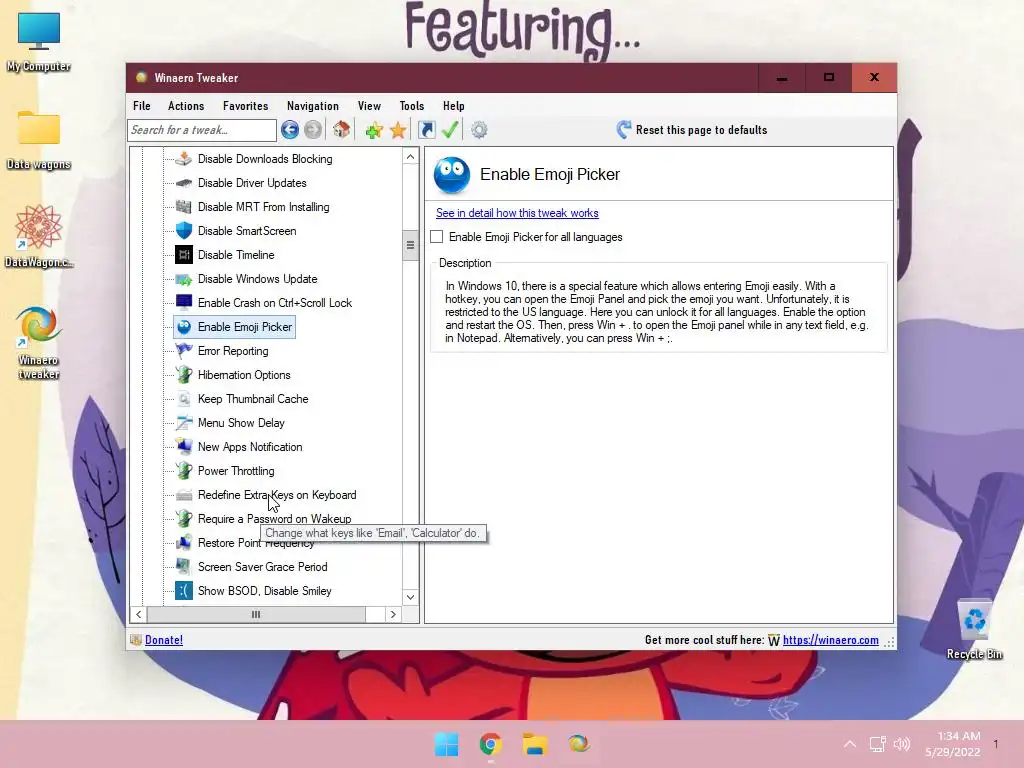1024x768 pixels.
Task: Open the Navigation menu
Action: (313, 106)
